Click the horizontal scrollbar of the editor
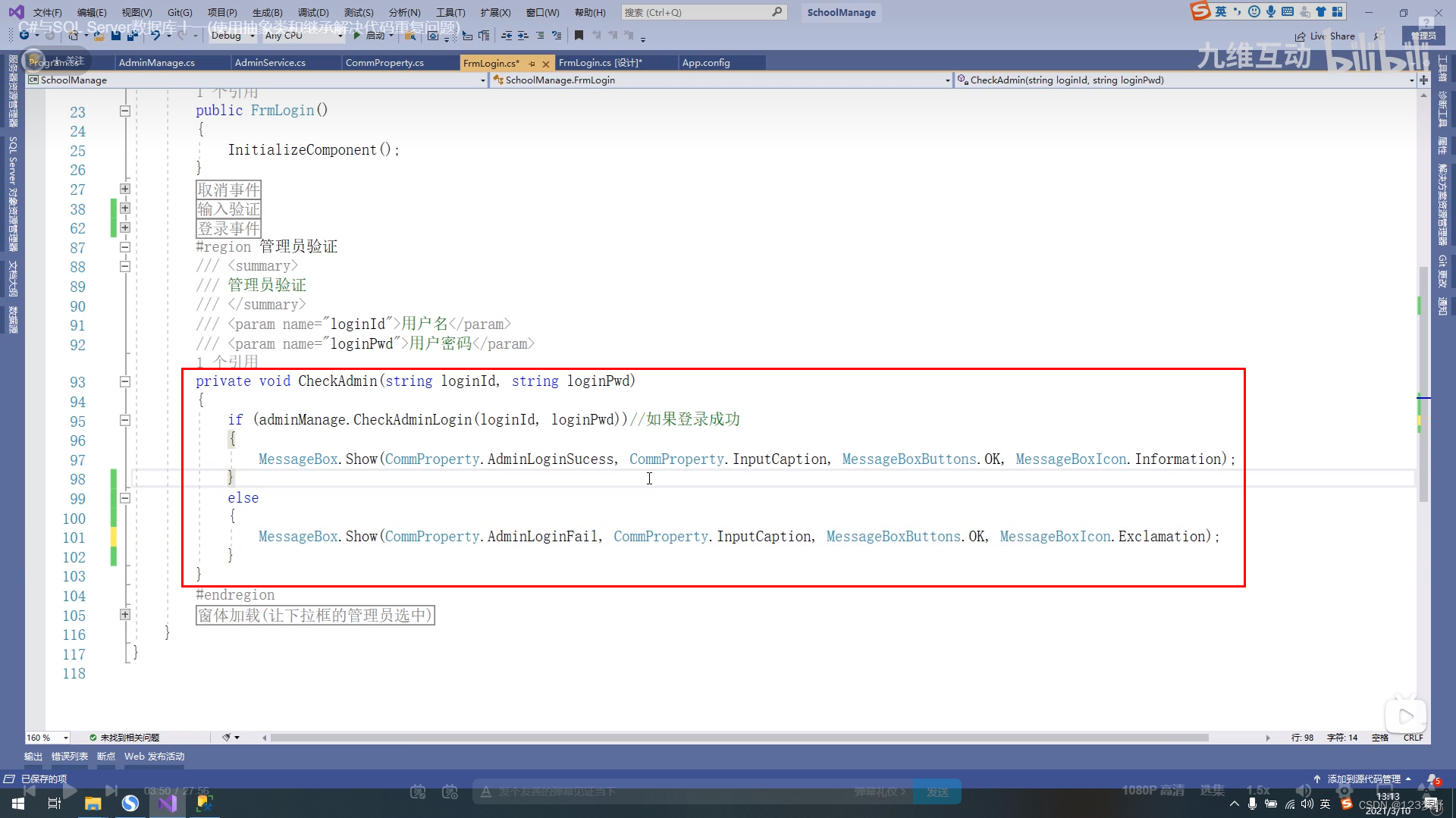This screenshot has height=818, width=1456. pyautogui.click(x=739, y=738)
